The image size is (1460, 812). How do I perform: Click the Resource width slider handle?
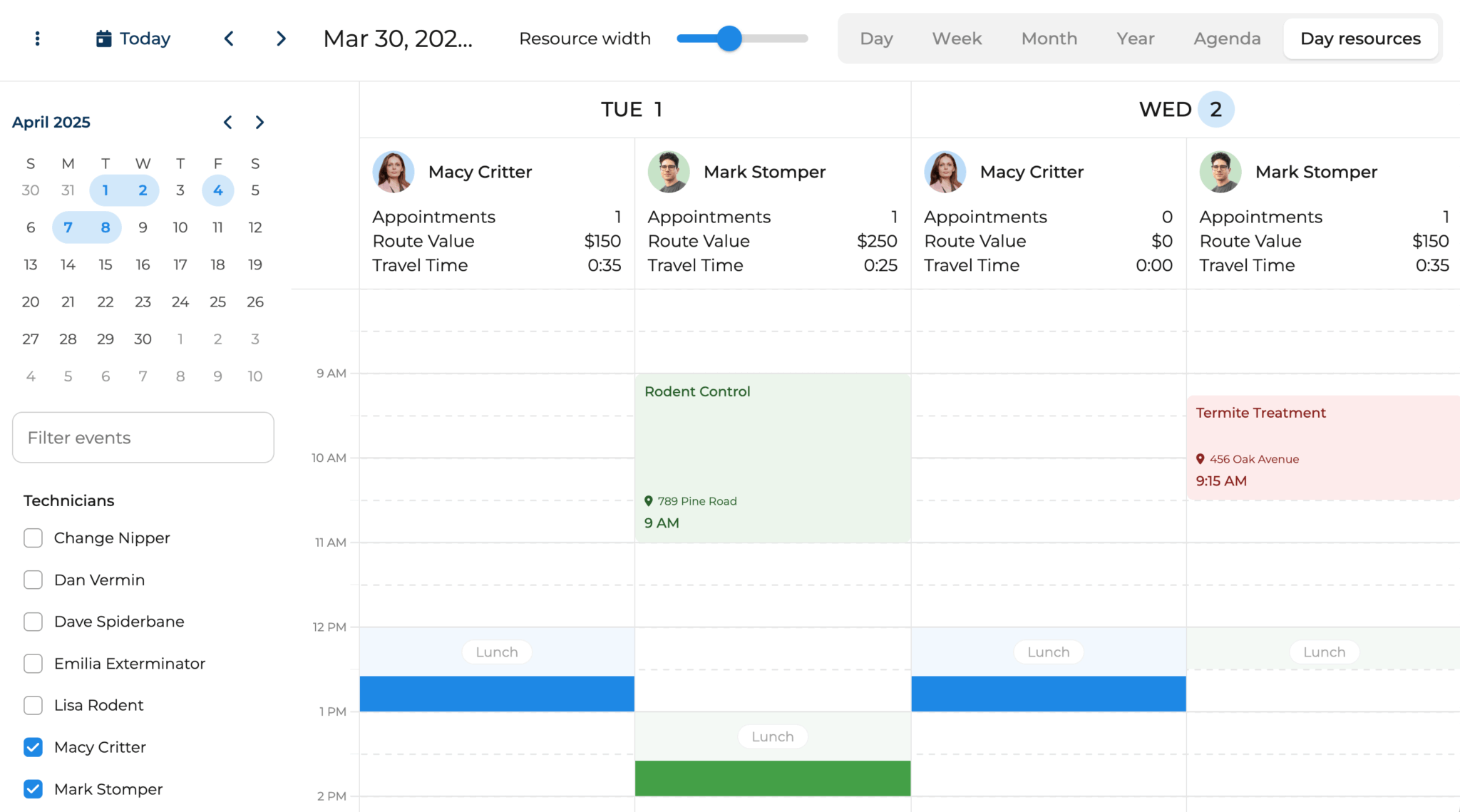pos(729,38)
